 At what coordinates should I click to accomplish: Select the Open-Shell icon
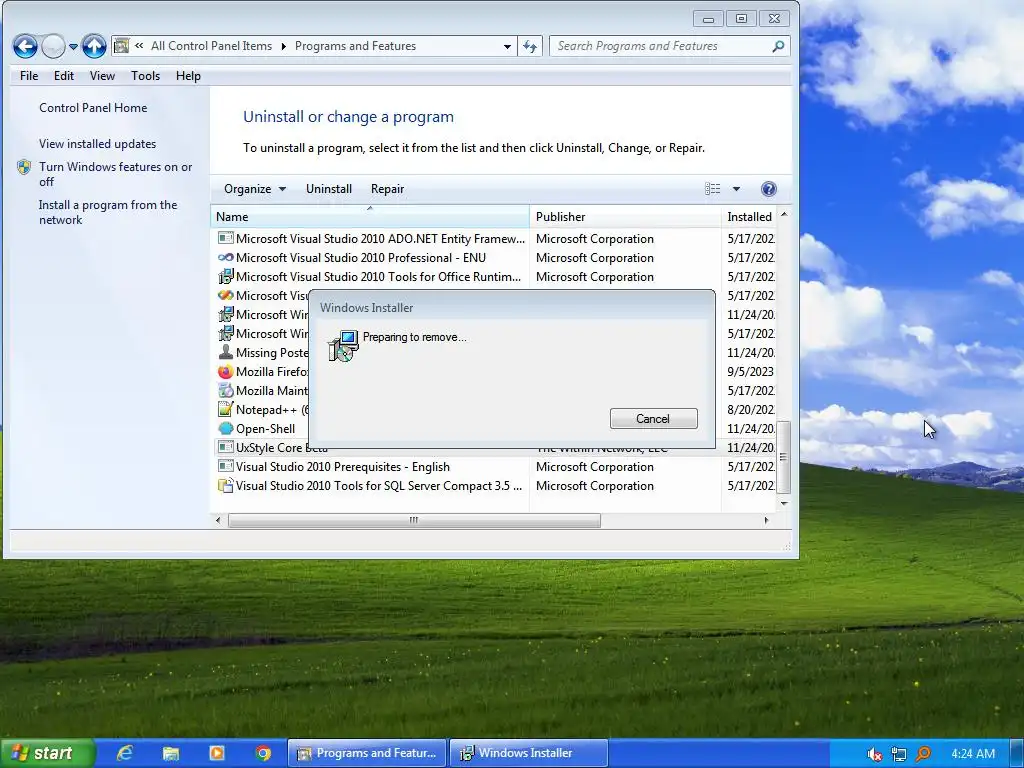tap(225, 428)
